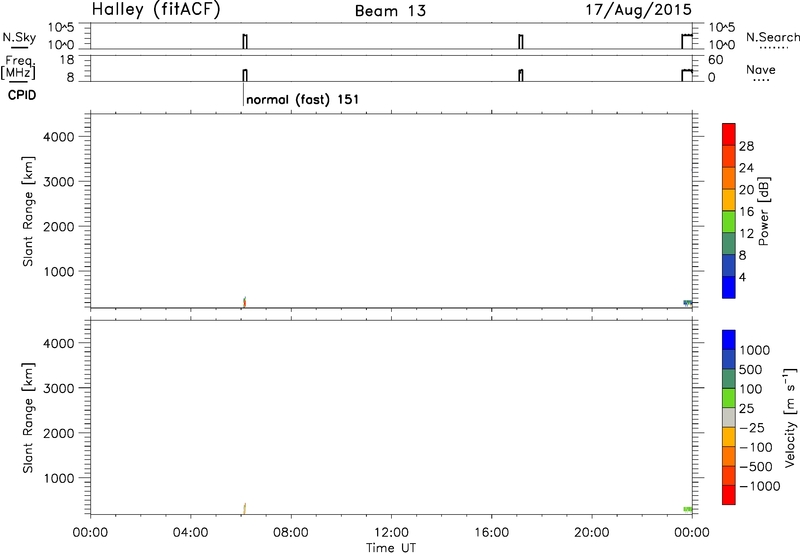Select the red bottom segment of Velocity colorbar
This screenshot has height=554, width=800.
(729, 495)
